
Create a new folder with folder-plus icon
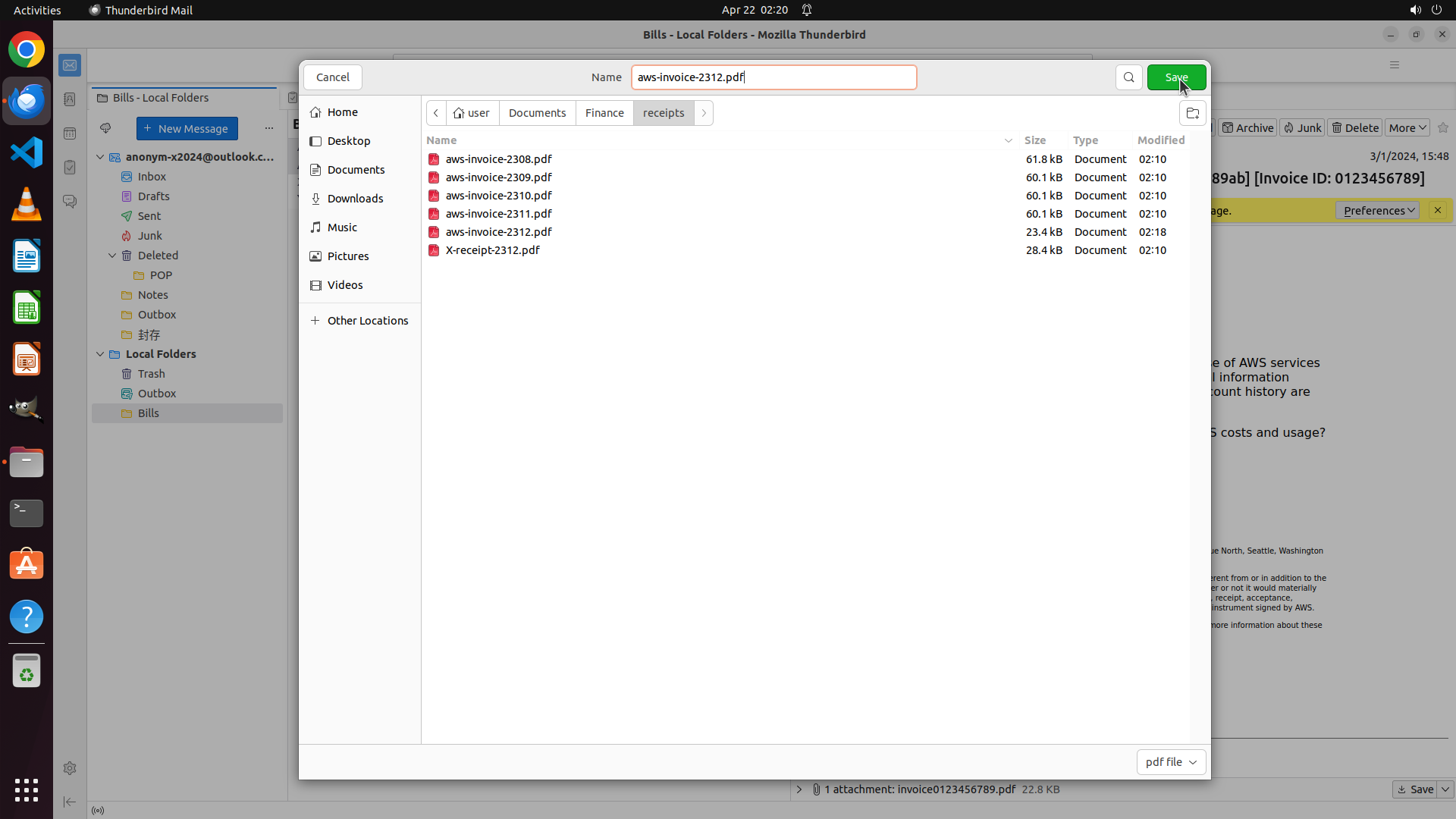[1192, 114]
